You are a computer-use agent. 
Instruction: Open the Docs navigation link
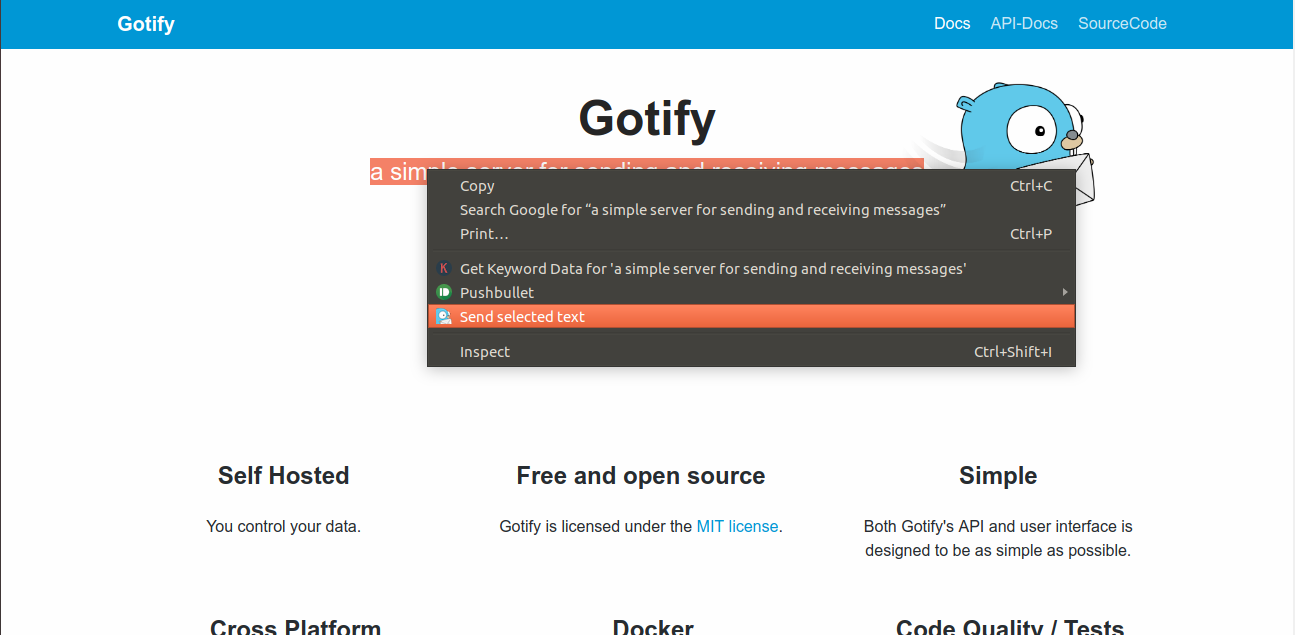click(x=952, y=23)
